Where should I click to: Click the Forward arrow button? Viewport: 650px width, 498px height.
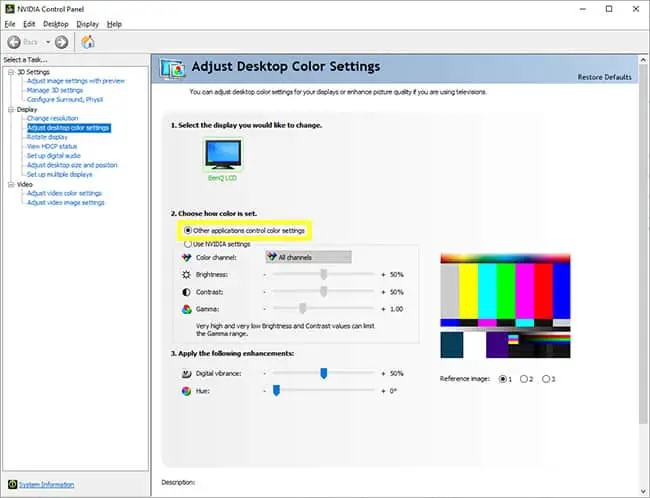pyautogui.click(x=62, y=42)
